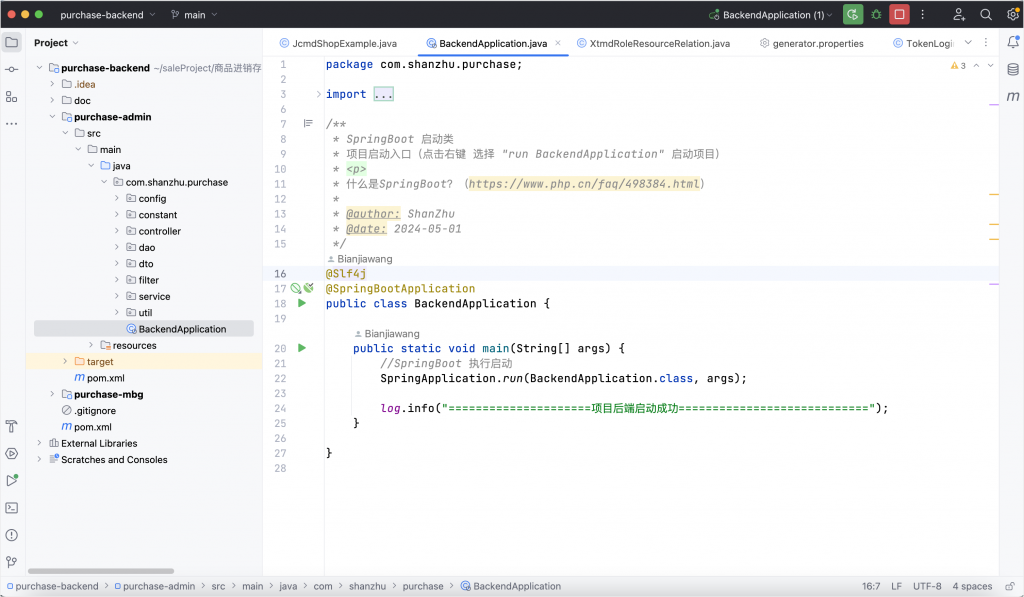Toggle the Problems tool window
This screenshot has width=1024, height=597.
(12, 535)
